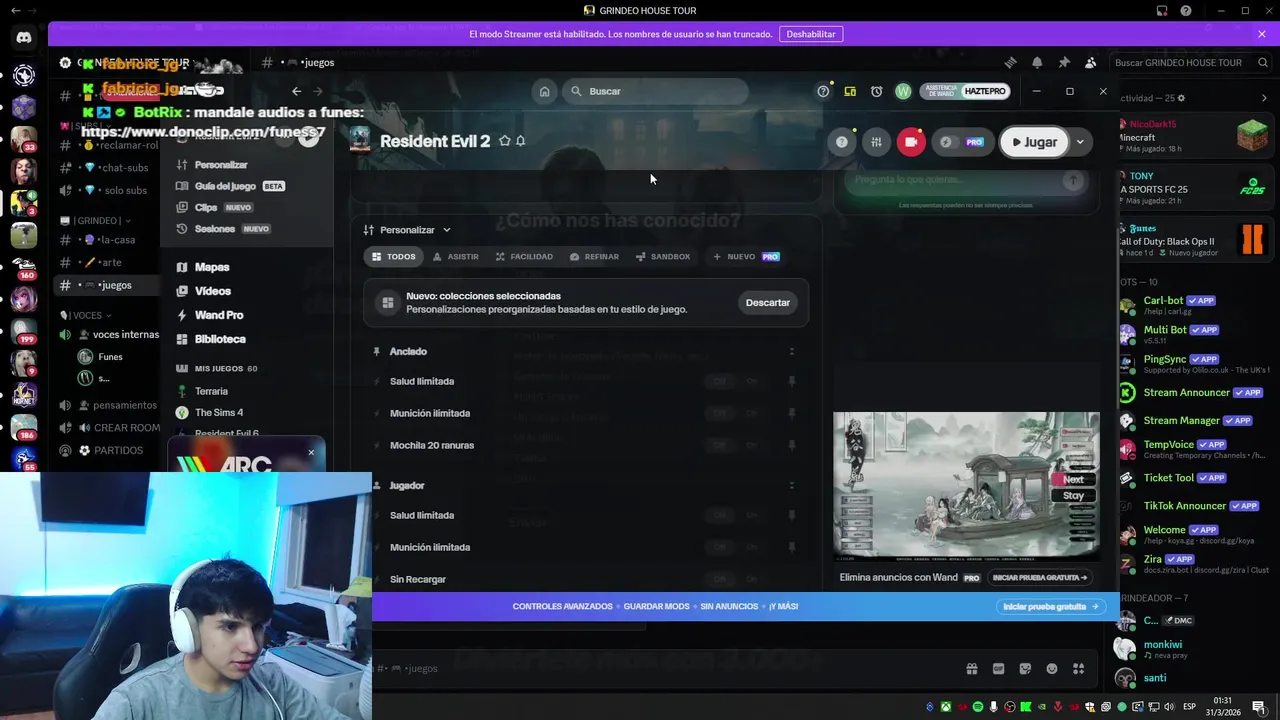Viewport: 1280px width, 720px height.
Task: Toggle Munición ilimitada under Anclado
Action: pyautogui.click(x=735, y=413)
